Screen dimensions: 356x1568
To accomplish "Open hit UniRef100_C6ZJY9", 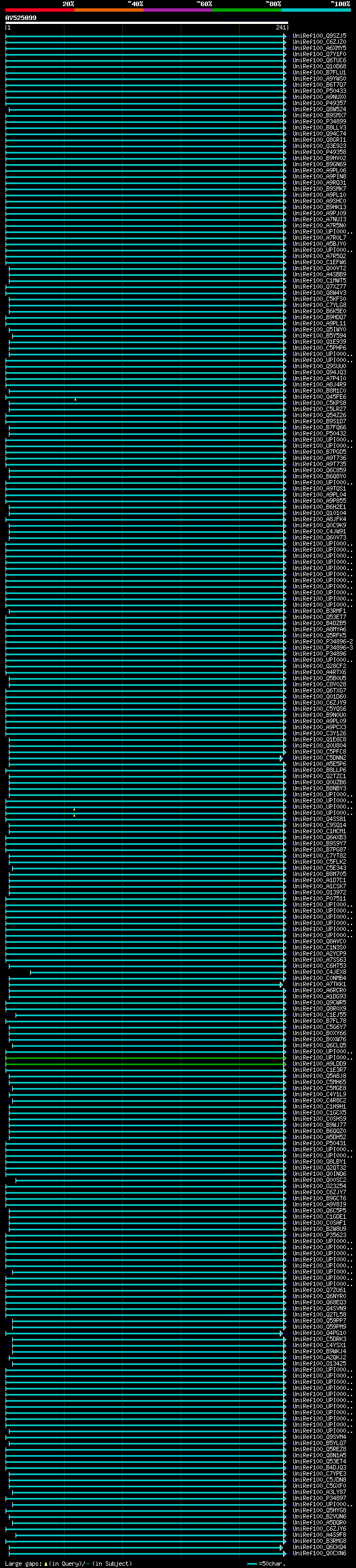I will (x=319, y=703).
